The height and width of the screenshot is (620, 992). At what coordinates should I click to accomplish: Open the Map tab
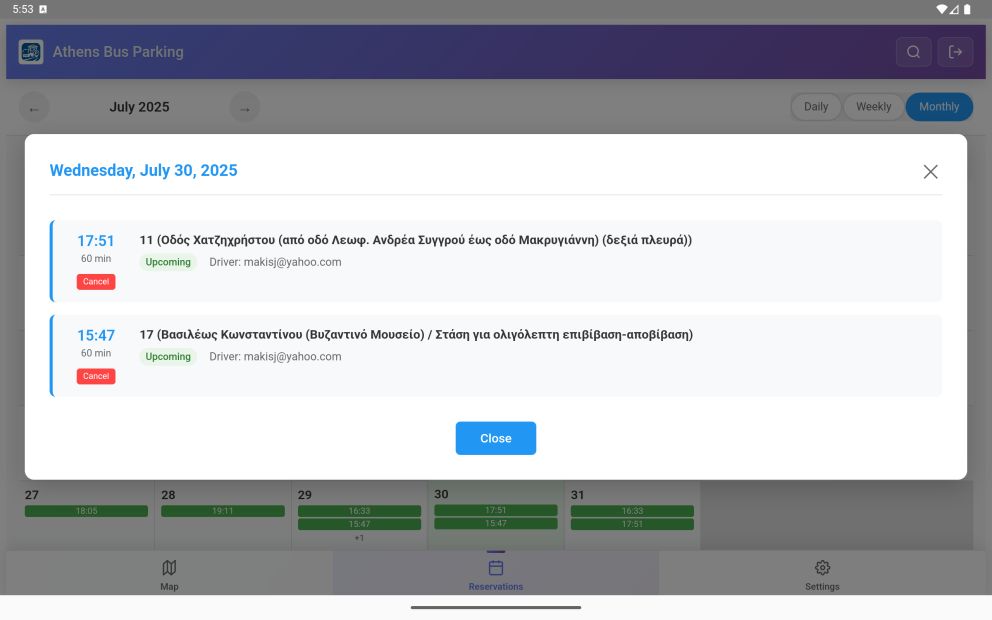click(x=169, y=574)
